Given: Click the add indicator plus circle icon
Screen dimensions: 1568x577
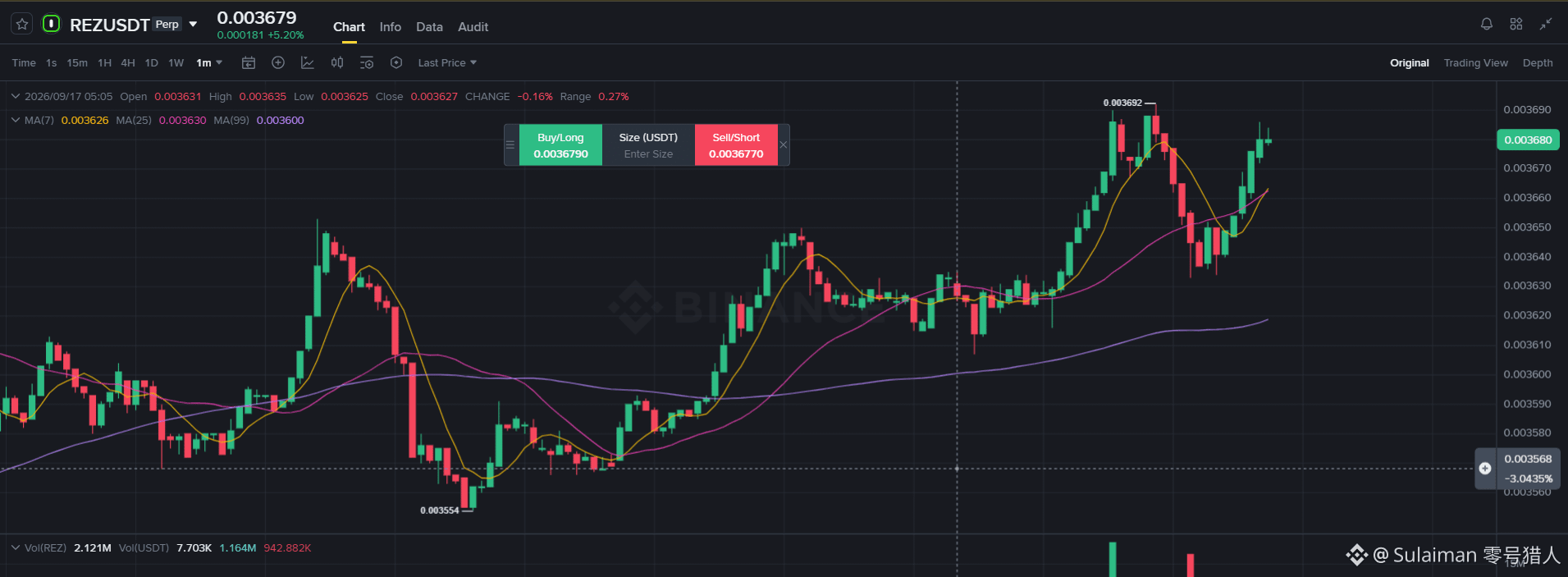Looking at the screenshot, I should [x=278, y=62].
